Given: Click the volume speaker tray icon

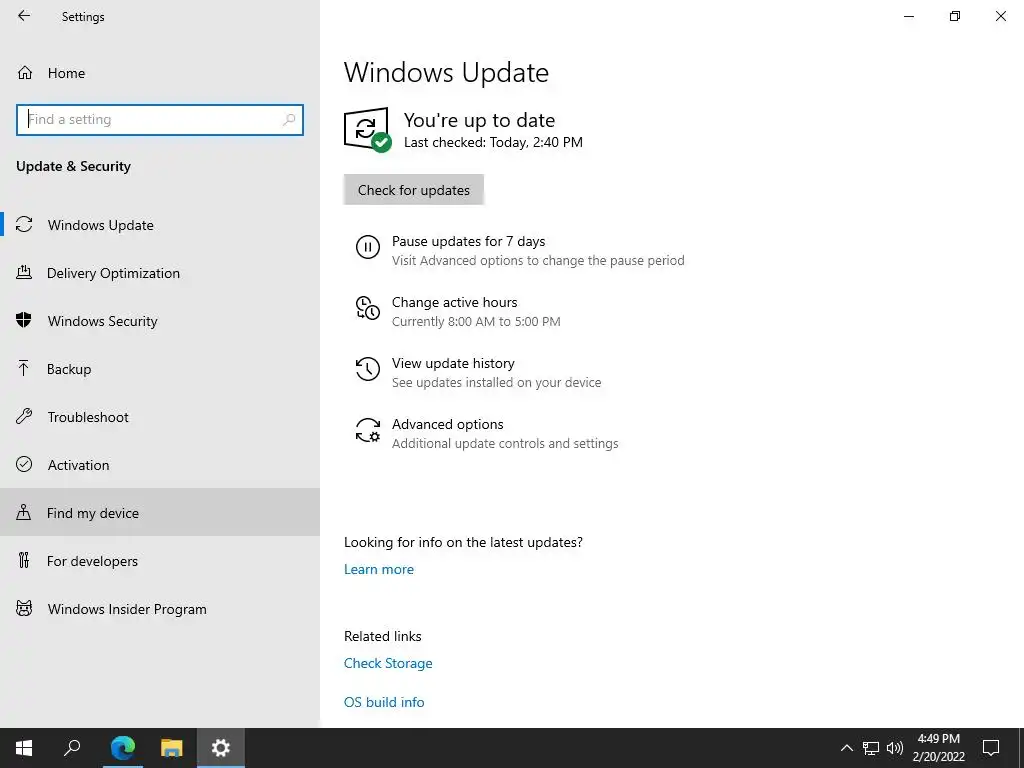Looking at the screenshot, I should coord(895,748).
